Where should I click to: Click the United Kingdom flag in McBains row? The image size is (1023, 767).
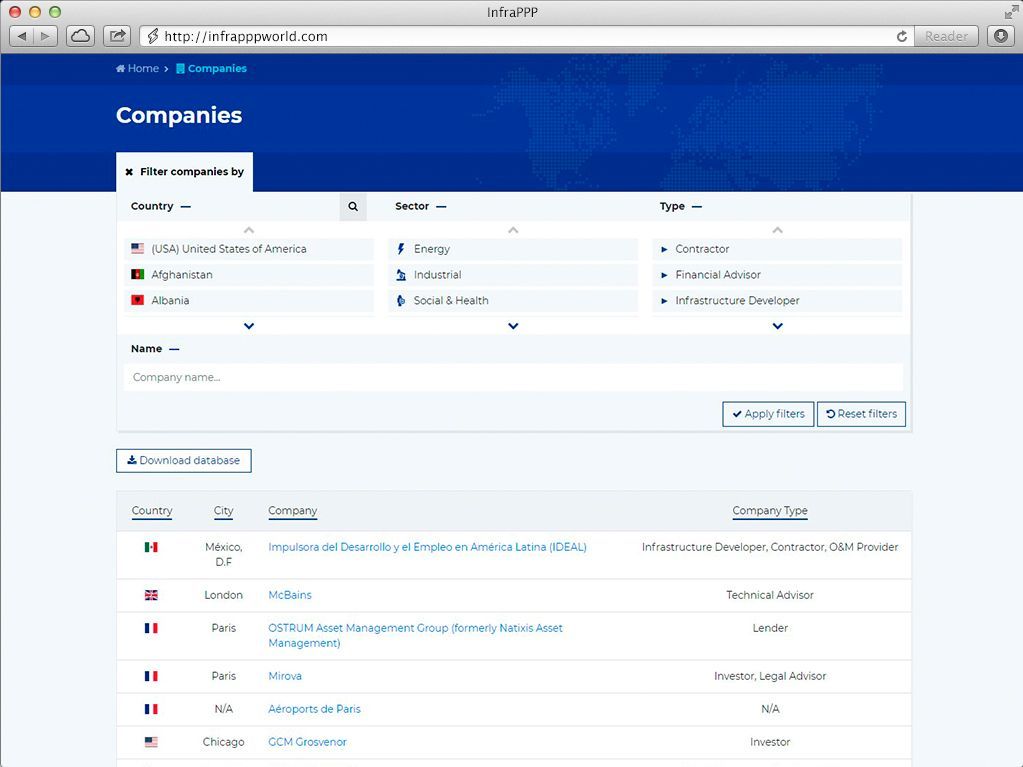click(151, 595)
